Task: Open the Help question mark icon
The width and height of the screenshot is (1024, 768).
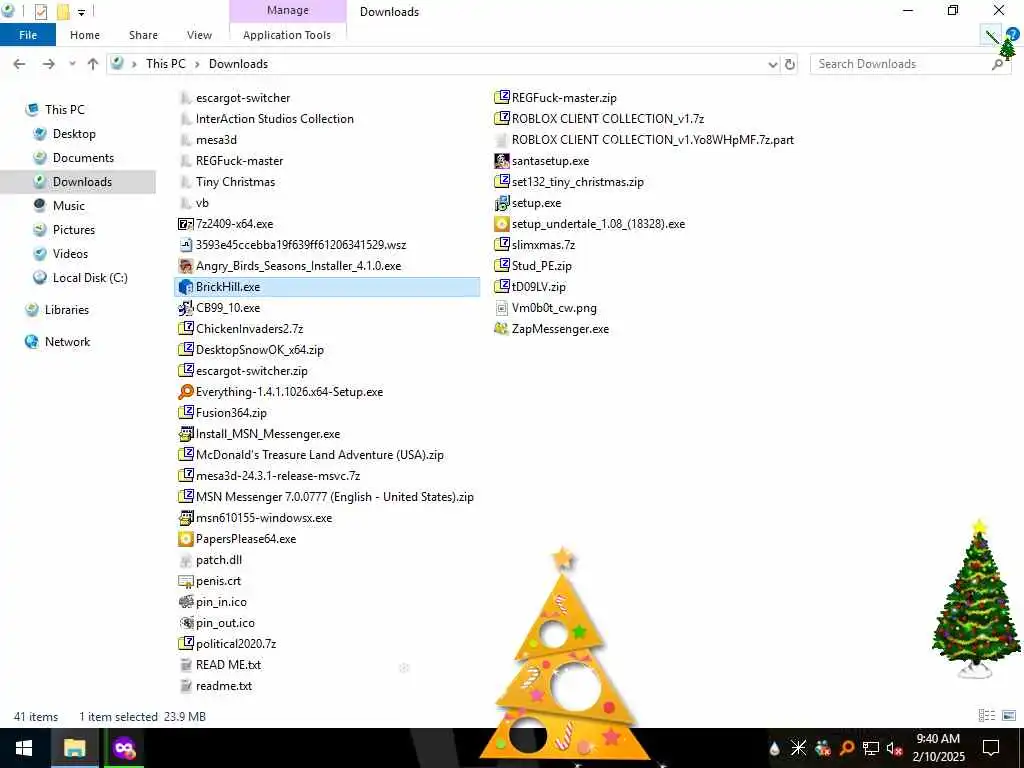Action: click(1012, 34)
